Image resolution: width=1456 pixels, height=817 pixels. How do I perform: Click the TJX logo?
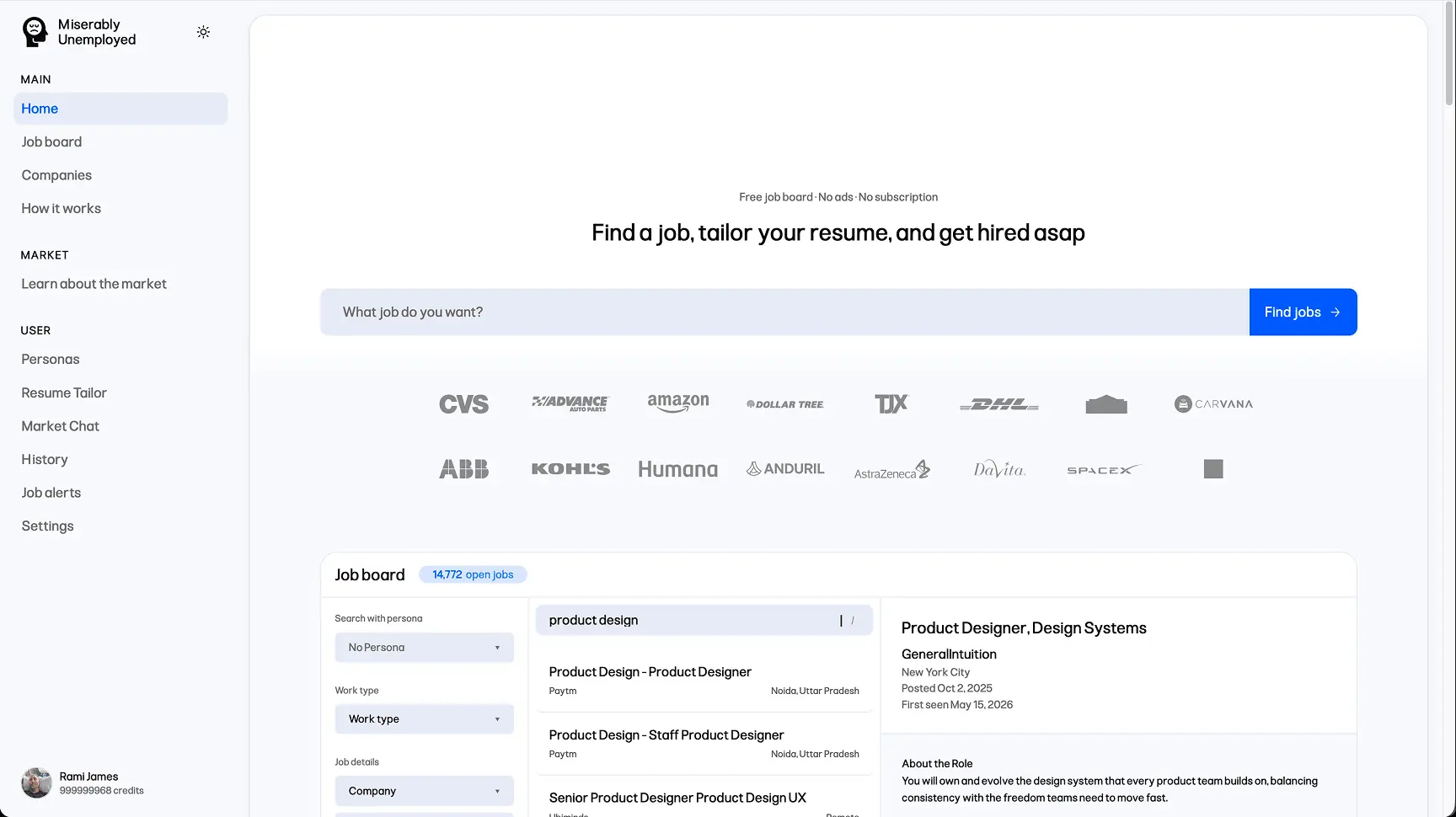[891, 404]
